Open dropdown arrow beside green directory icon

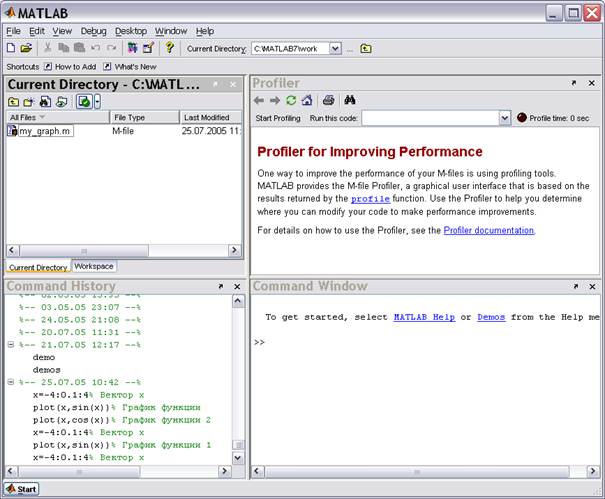pyautogui.click(x=97, y=102)
